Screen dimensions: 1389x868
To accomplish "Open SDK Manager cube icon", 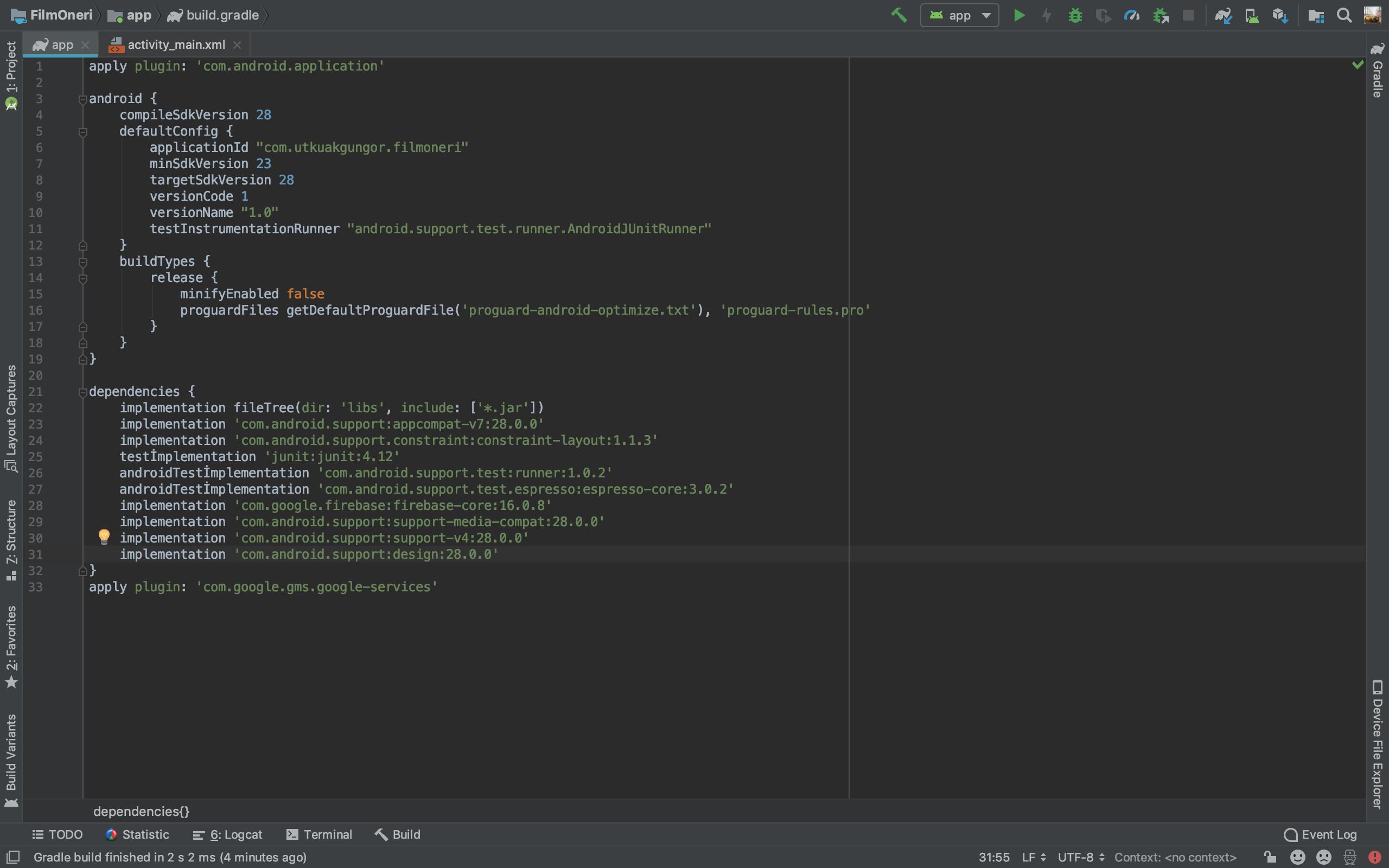I will [x=1280, y=16].
